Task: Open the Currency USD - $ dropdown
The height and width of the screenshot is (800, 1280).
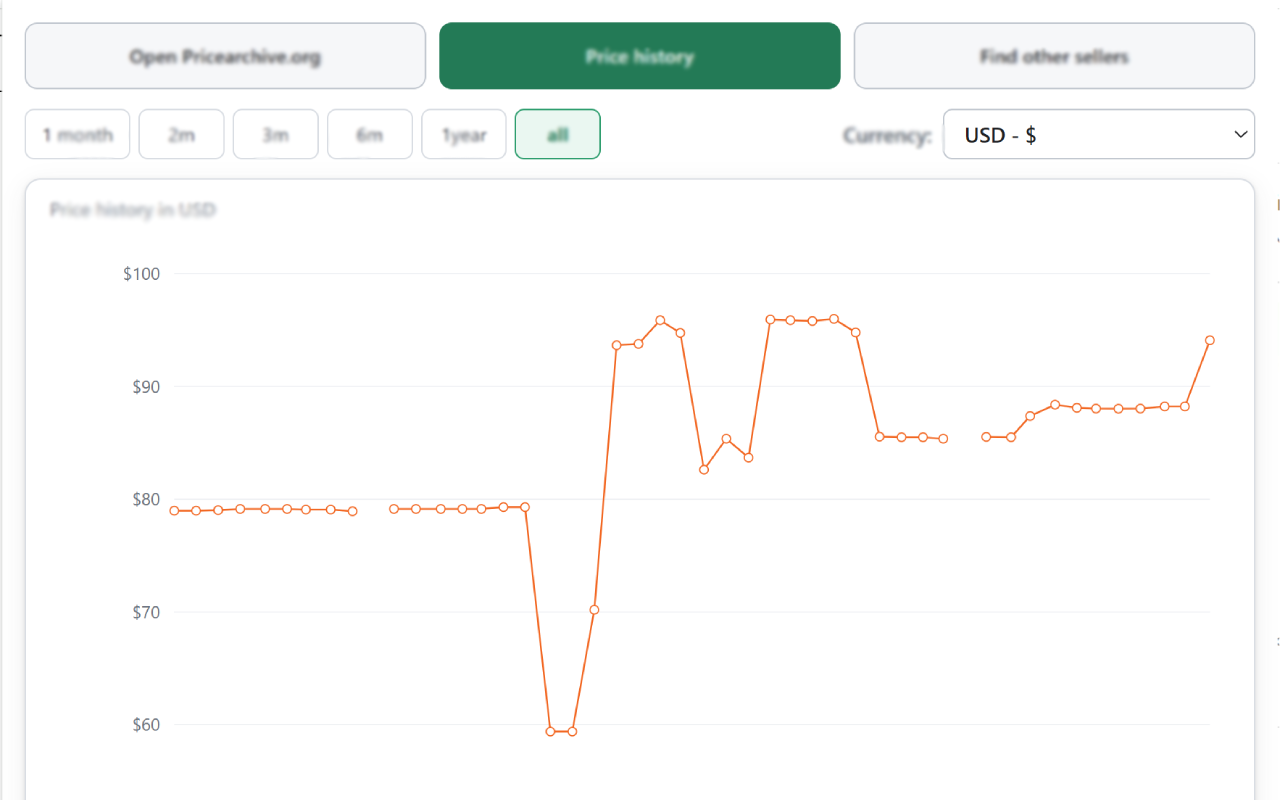Action: tap(1099, 134)
